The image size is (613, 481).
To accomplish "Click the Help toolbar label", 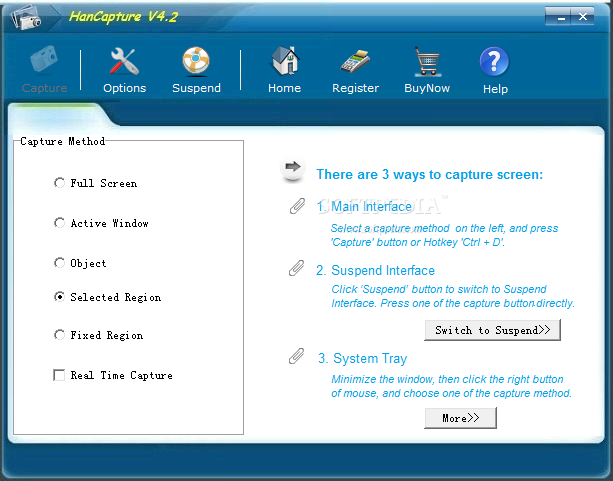I will point(495,89).
